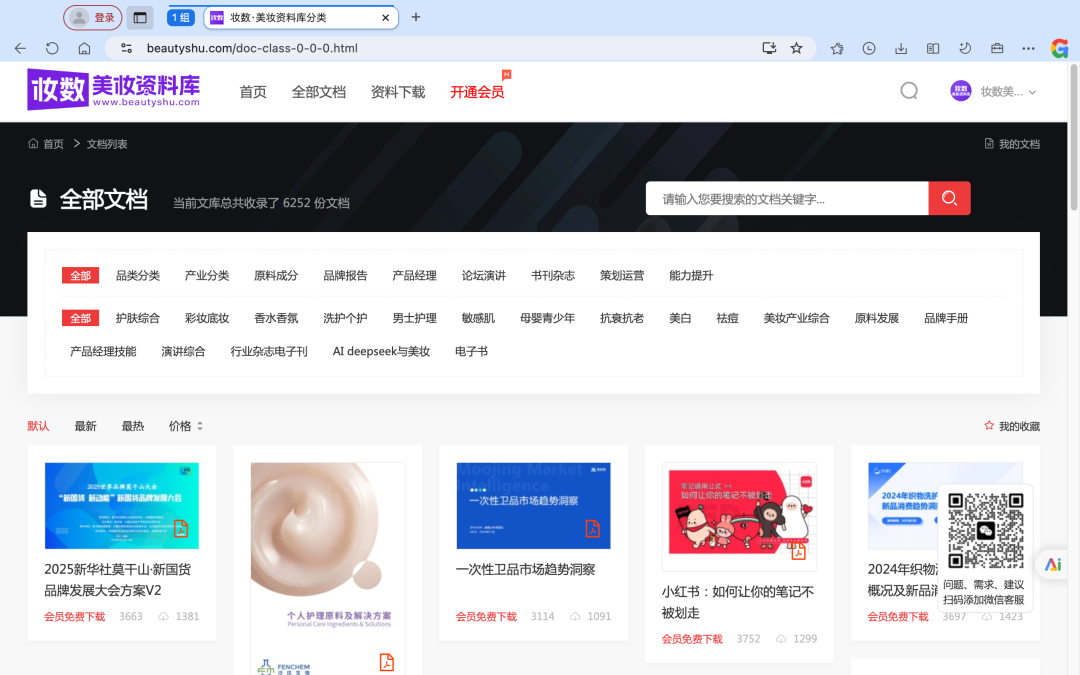Click the 妆数 美妆资料库 logo

(x=114, y=89)
